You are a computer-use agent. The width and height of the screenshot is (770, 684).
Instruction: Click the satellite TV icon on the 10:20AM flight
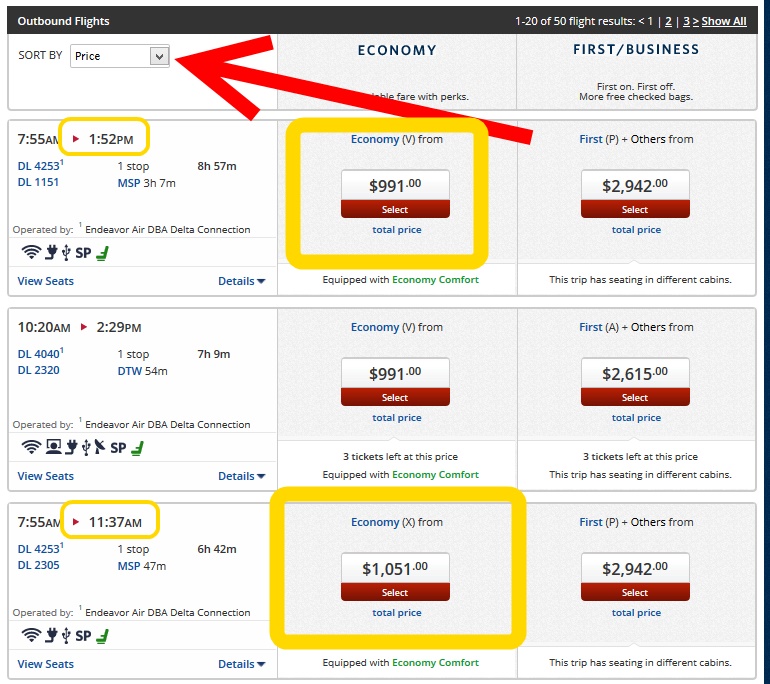[100, 447]
